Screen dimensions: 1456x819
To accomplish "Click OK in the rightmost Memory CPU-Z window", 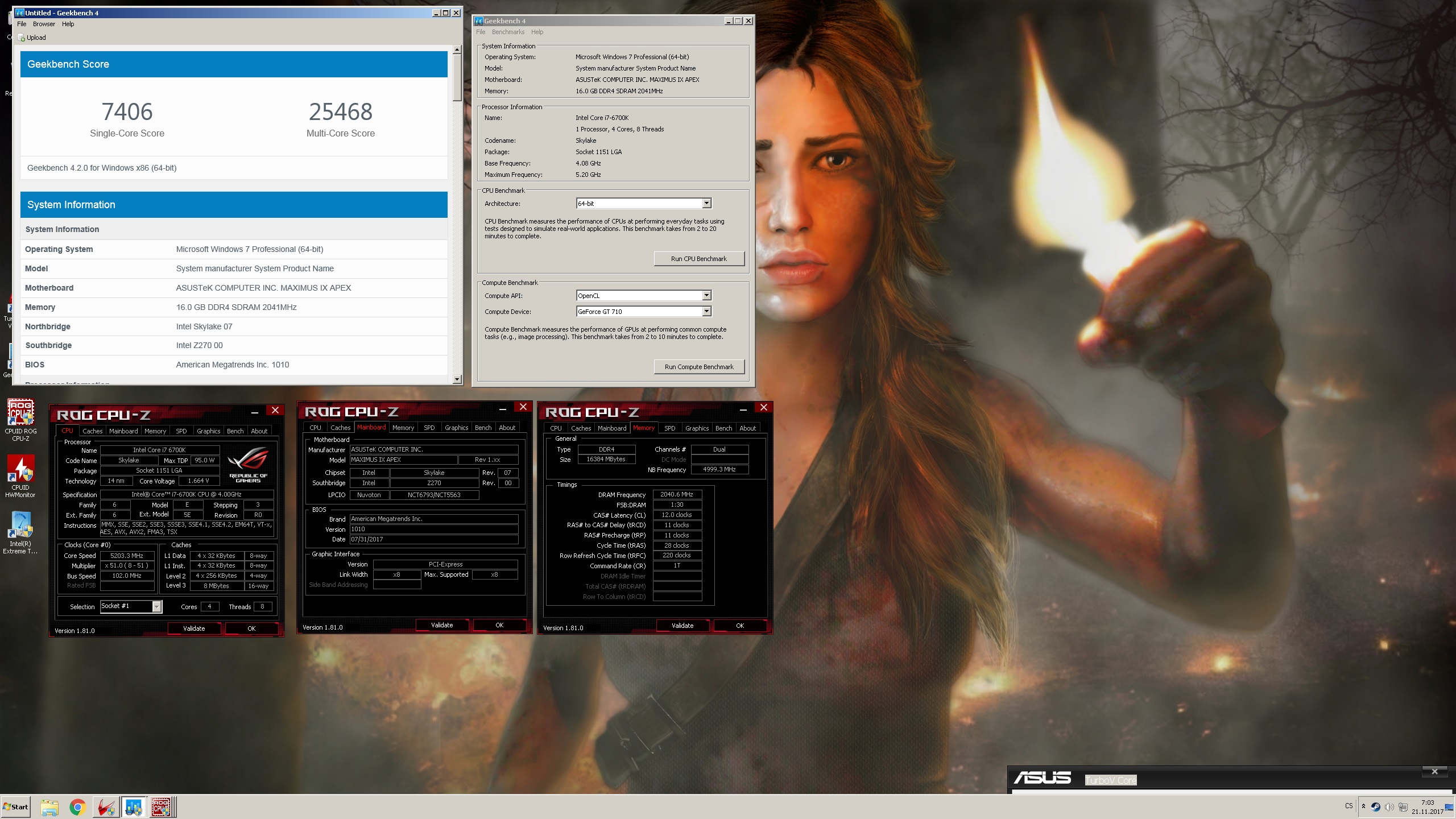I will [740, 626].
